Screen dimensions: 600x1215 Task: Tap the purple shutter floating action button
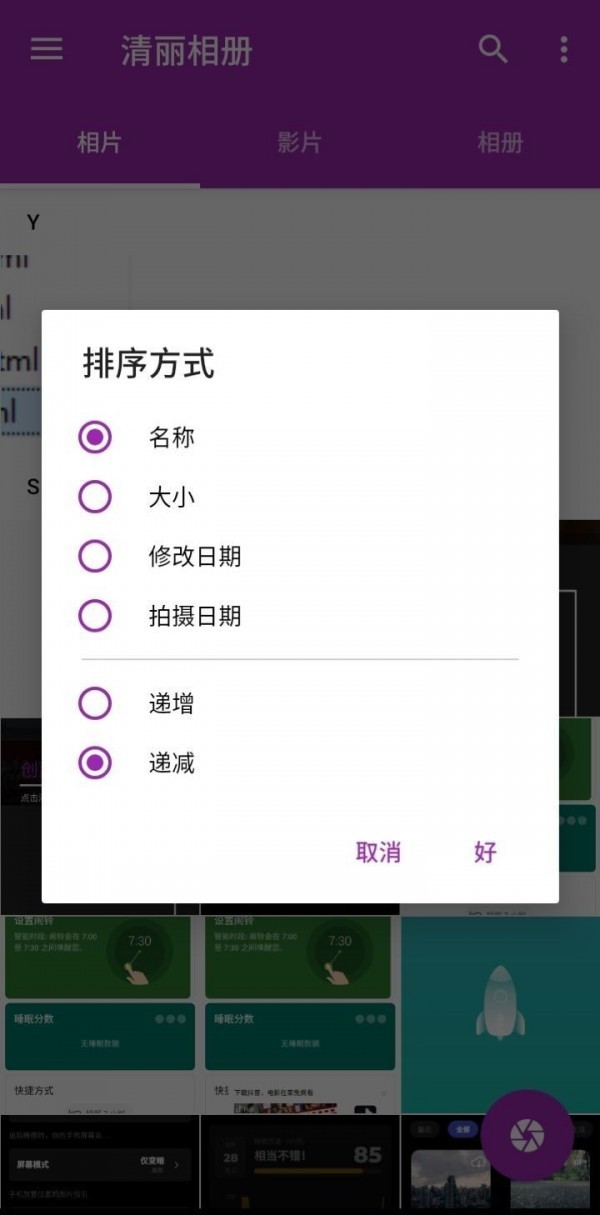click(528, 1135)
